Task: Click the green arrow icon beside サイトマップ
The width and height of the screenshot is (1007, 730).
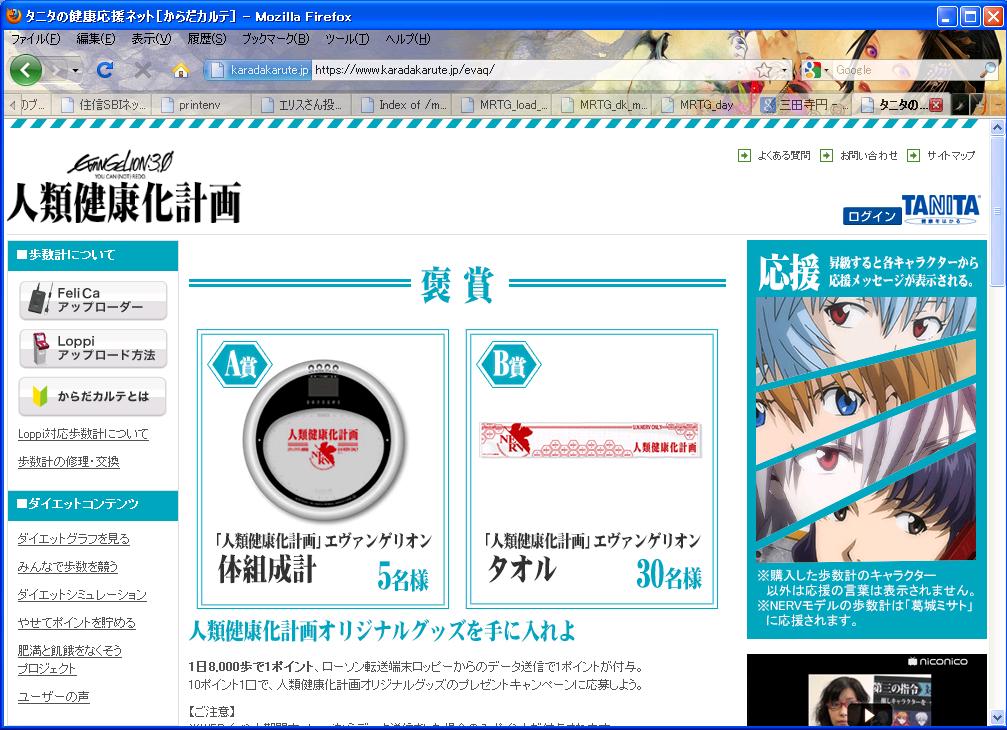Action: tap(913, 155)
